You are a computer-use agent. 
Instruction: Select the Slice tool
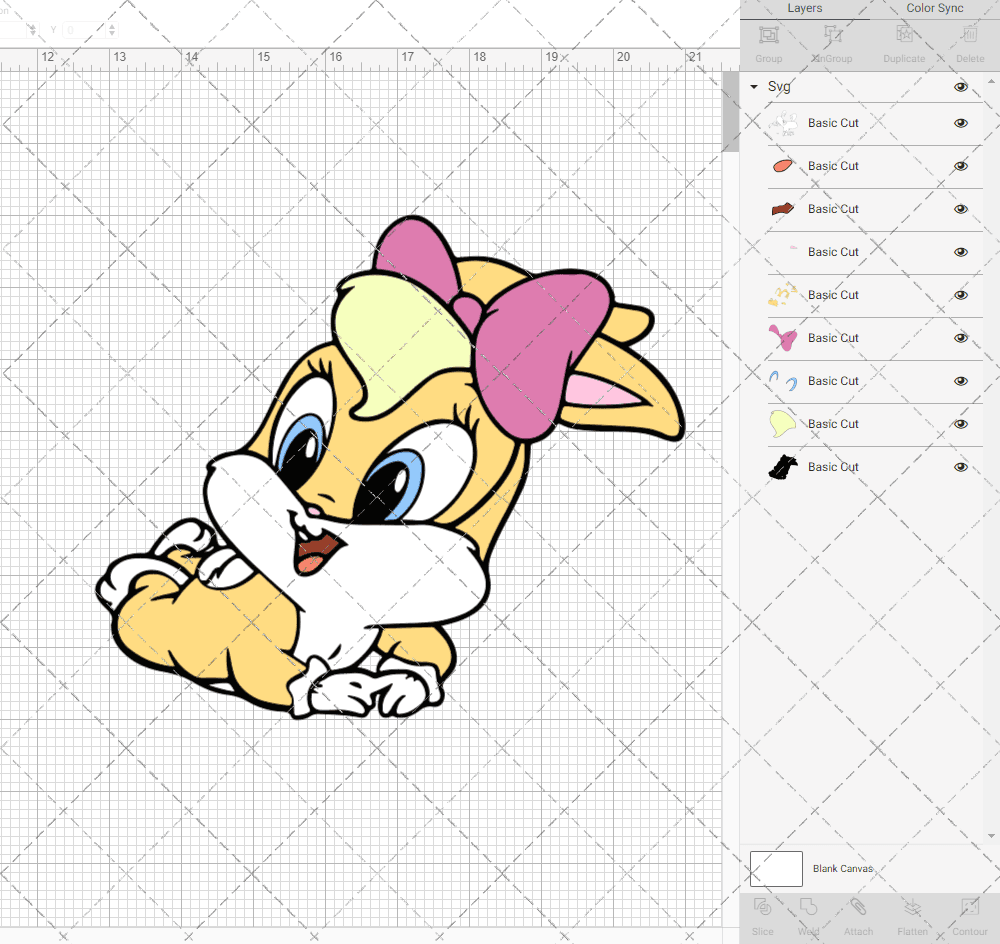coord(762,907)
